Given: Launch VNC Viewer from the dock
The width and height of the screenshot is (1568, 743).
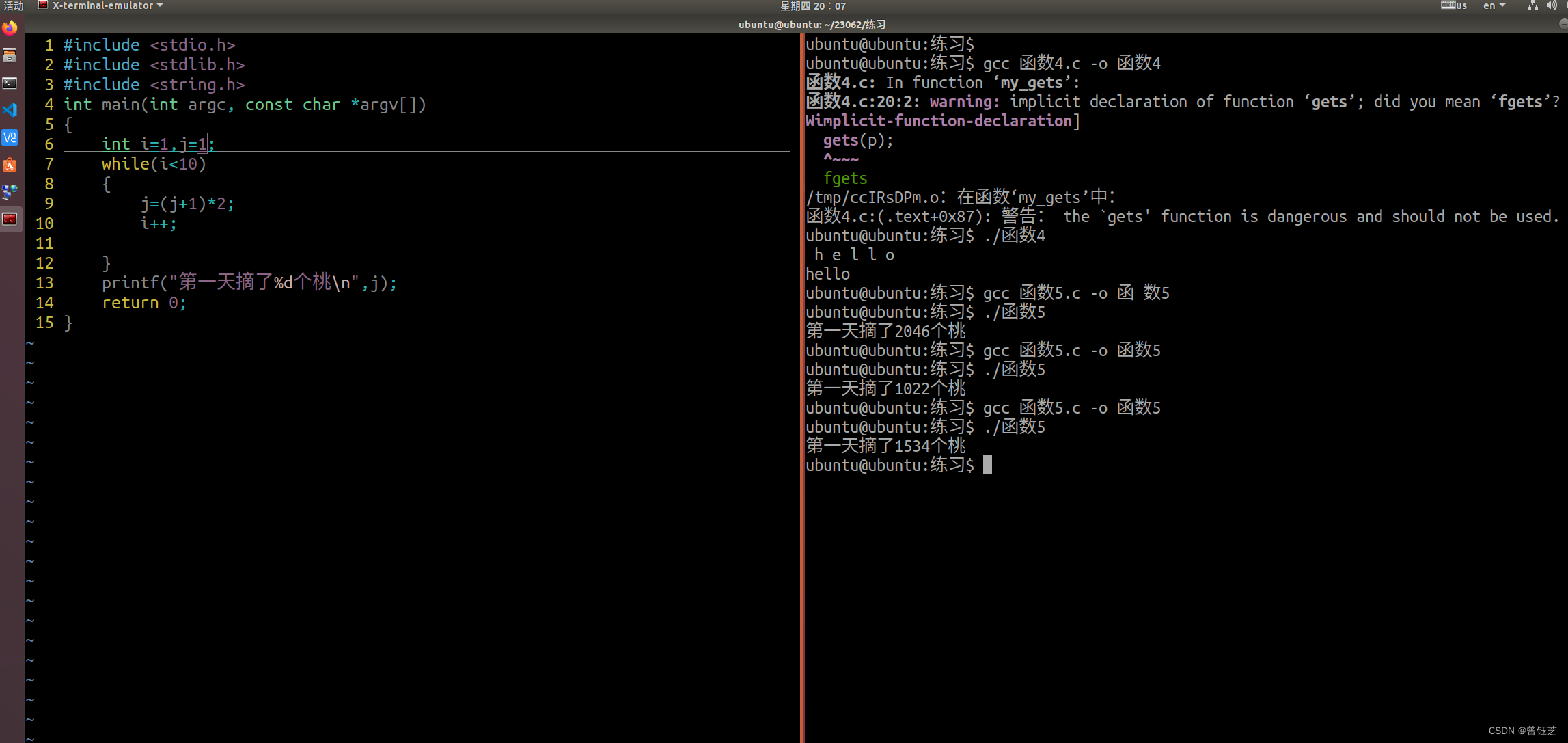Looking at the screenshot, I should 10,137.
